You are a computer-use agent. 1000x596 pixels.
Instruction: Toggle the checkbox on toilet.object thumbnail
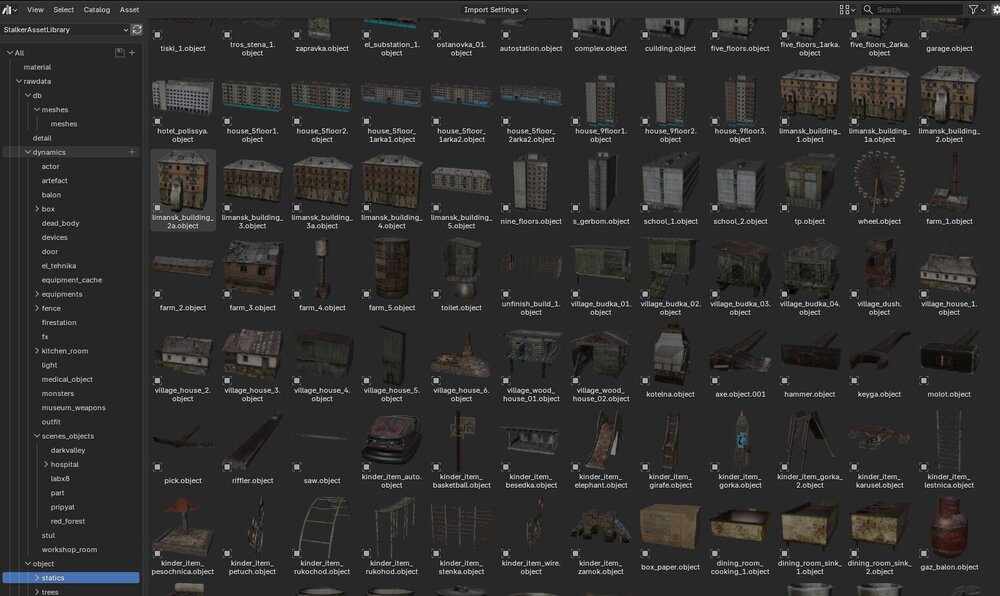pyautogui.click(x=436, y=294)
